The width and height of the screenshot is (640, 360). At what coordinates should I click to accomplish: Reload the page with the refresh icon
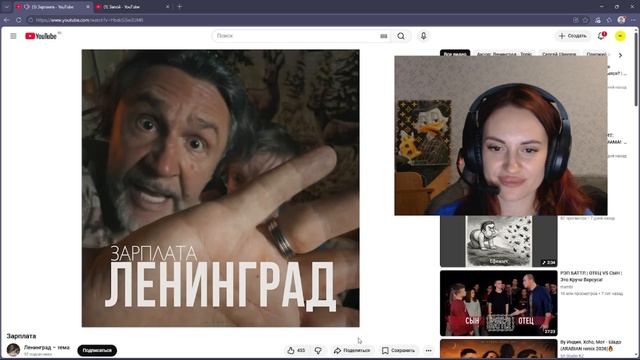pyautogui.click(x=19, y=20)
